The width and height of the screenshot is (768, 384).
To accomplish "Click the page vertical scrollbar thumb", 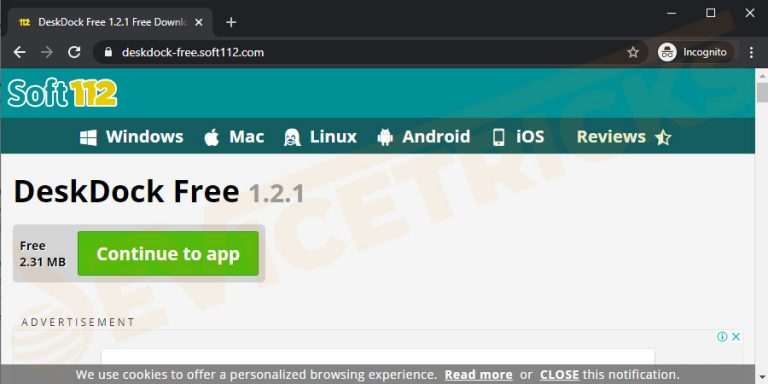I will click(x=762, y=93).
